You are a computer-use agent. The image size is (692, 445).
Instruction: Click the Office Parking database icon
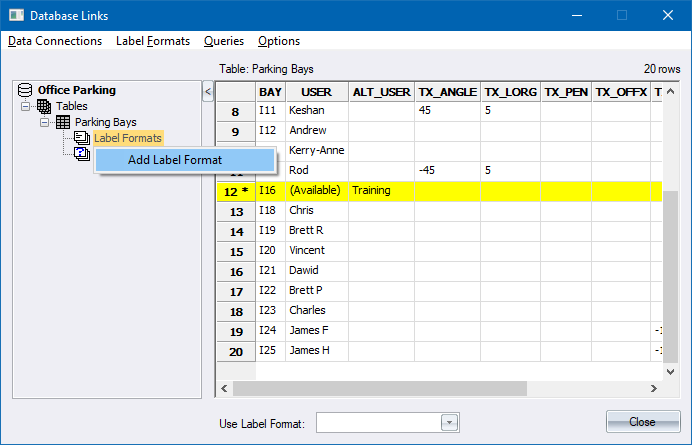(25, 90)
